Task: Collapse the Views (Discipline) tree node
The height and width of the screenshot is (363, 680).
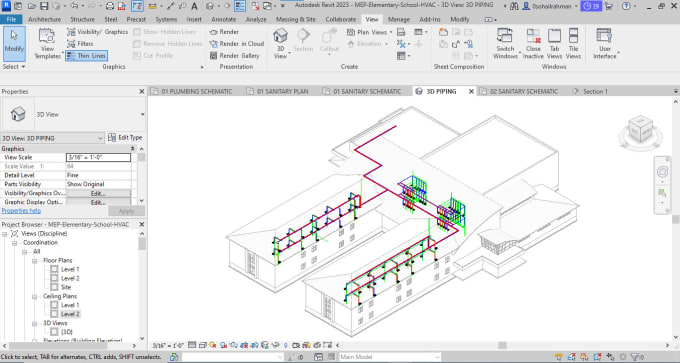Action: coord(5,234)
